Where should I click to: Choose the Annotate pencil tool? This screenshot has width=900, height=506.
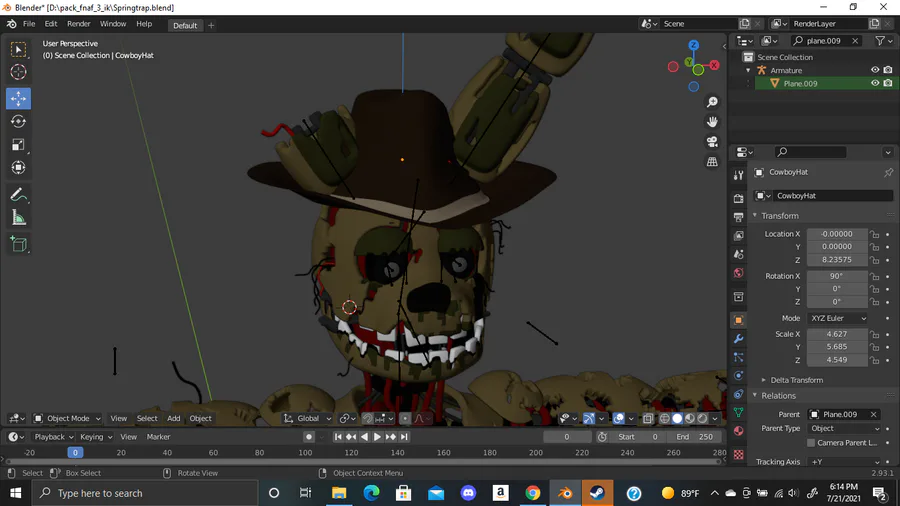pyautogui.click(x=18, y=195)
